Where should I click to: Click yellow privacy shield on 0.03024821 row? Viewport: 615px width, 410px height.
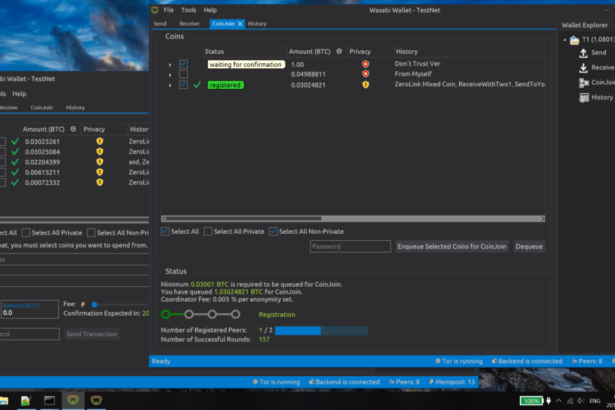tap(366, 84)
